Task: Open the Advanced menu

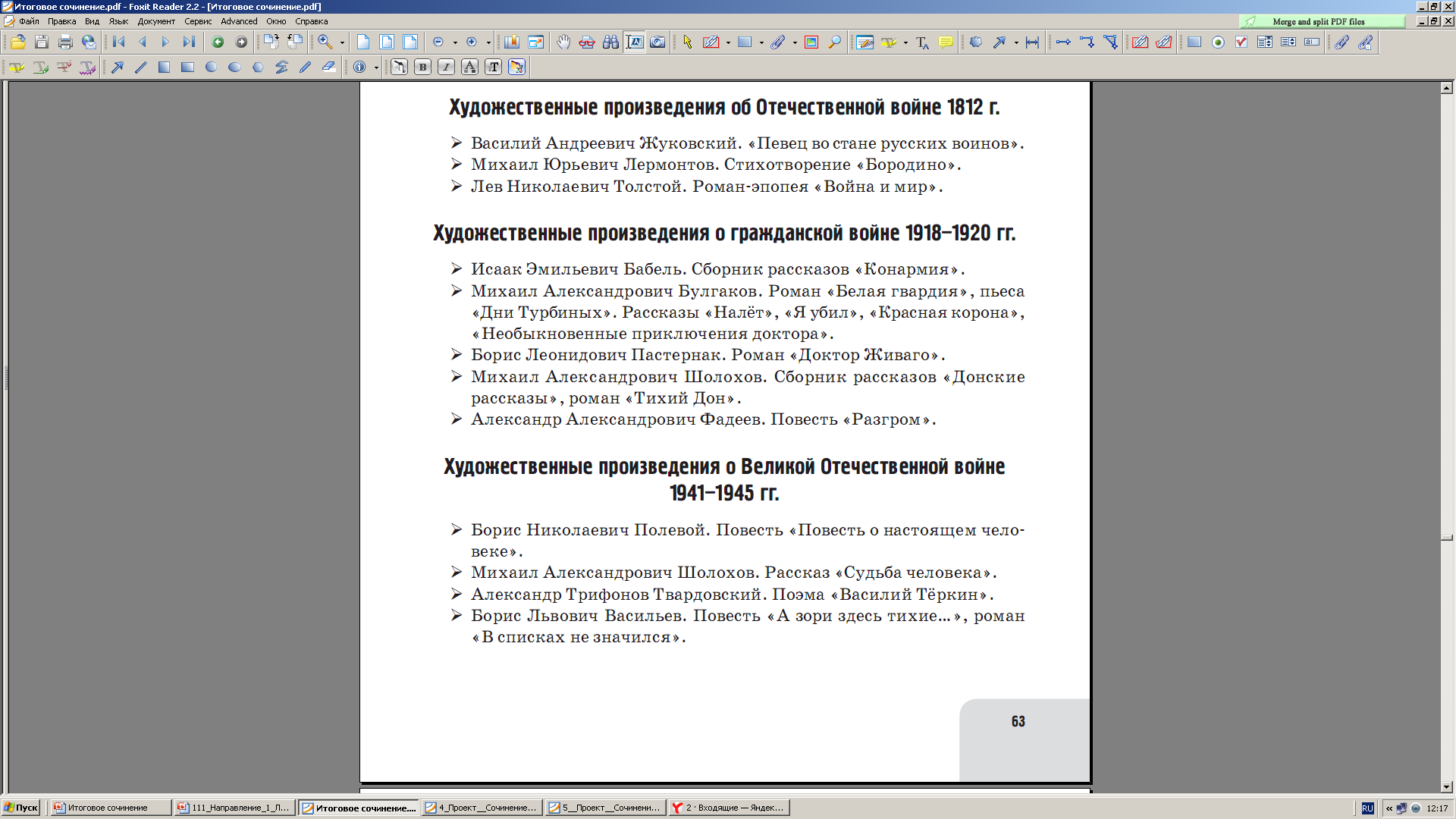Action: 239,21
